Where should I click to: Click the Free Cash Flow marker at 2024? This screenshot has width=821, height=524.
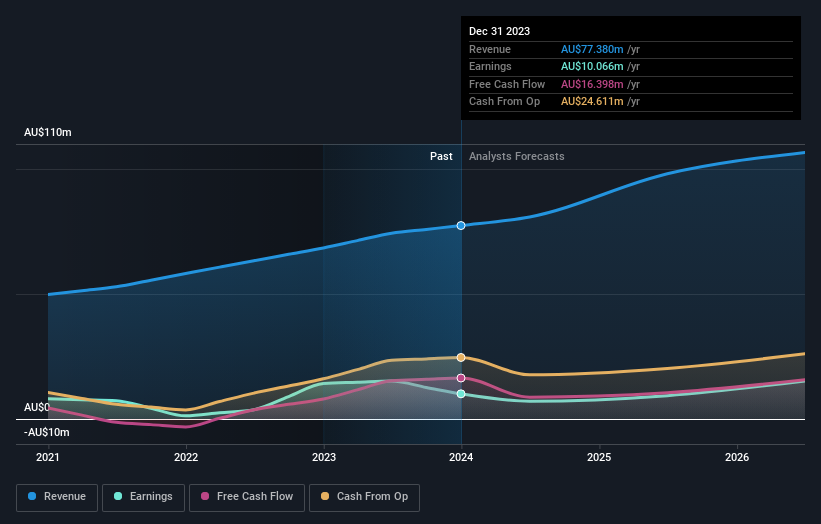pyautogui.click(x=461, y=378)
